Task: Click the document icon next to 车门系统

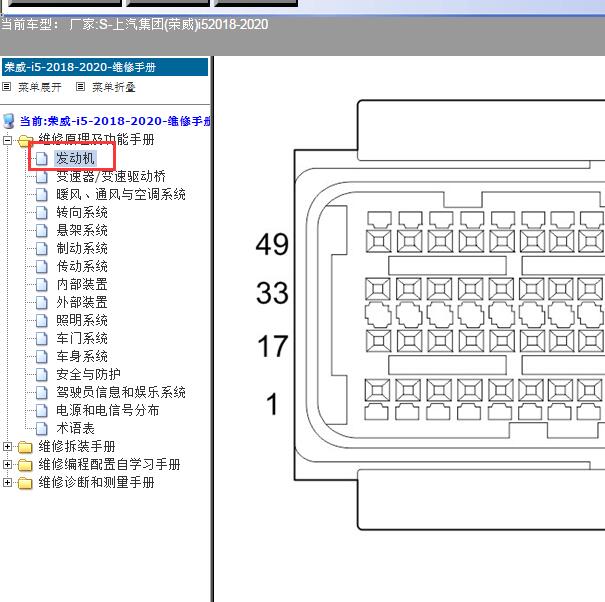Action: 42,338
